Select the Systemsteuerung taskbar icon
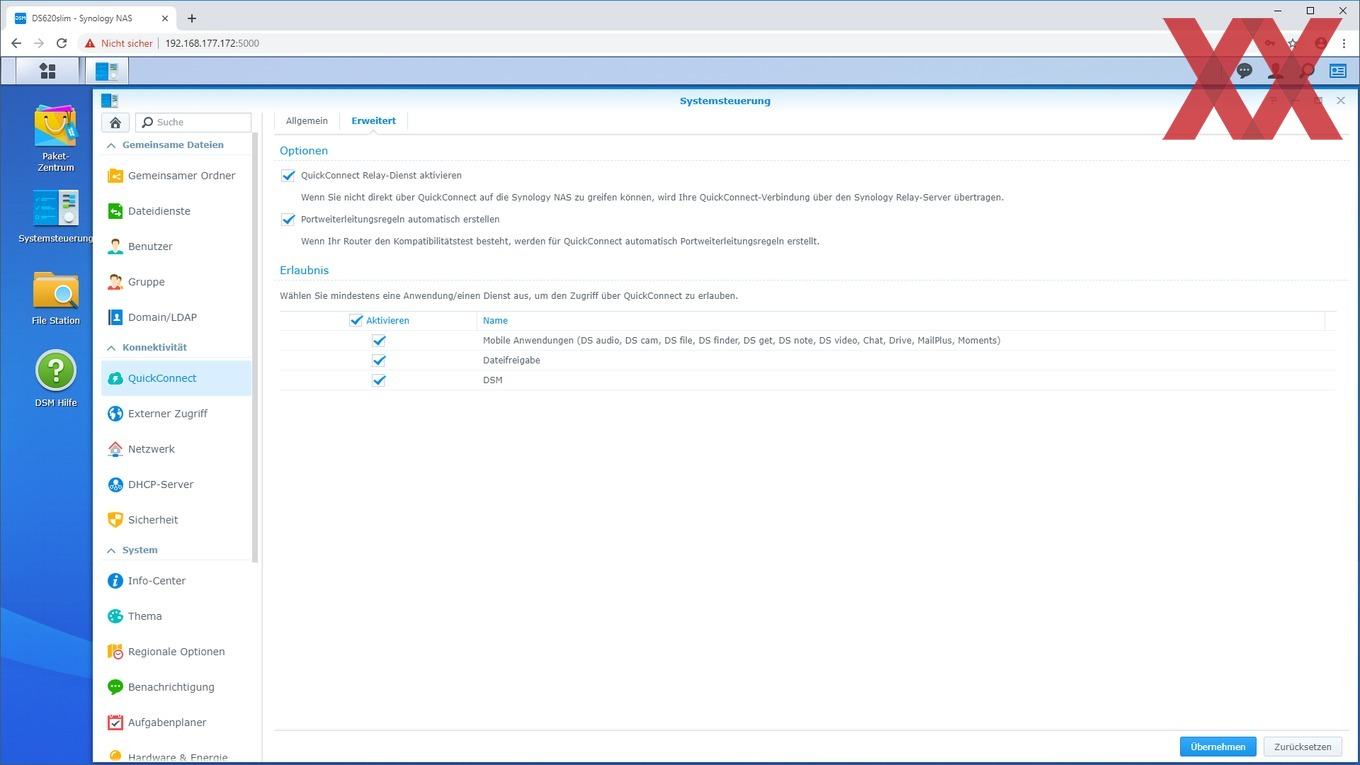Screen dimensions: 1360x765 [x=106, y=71]
